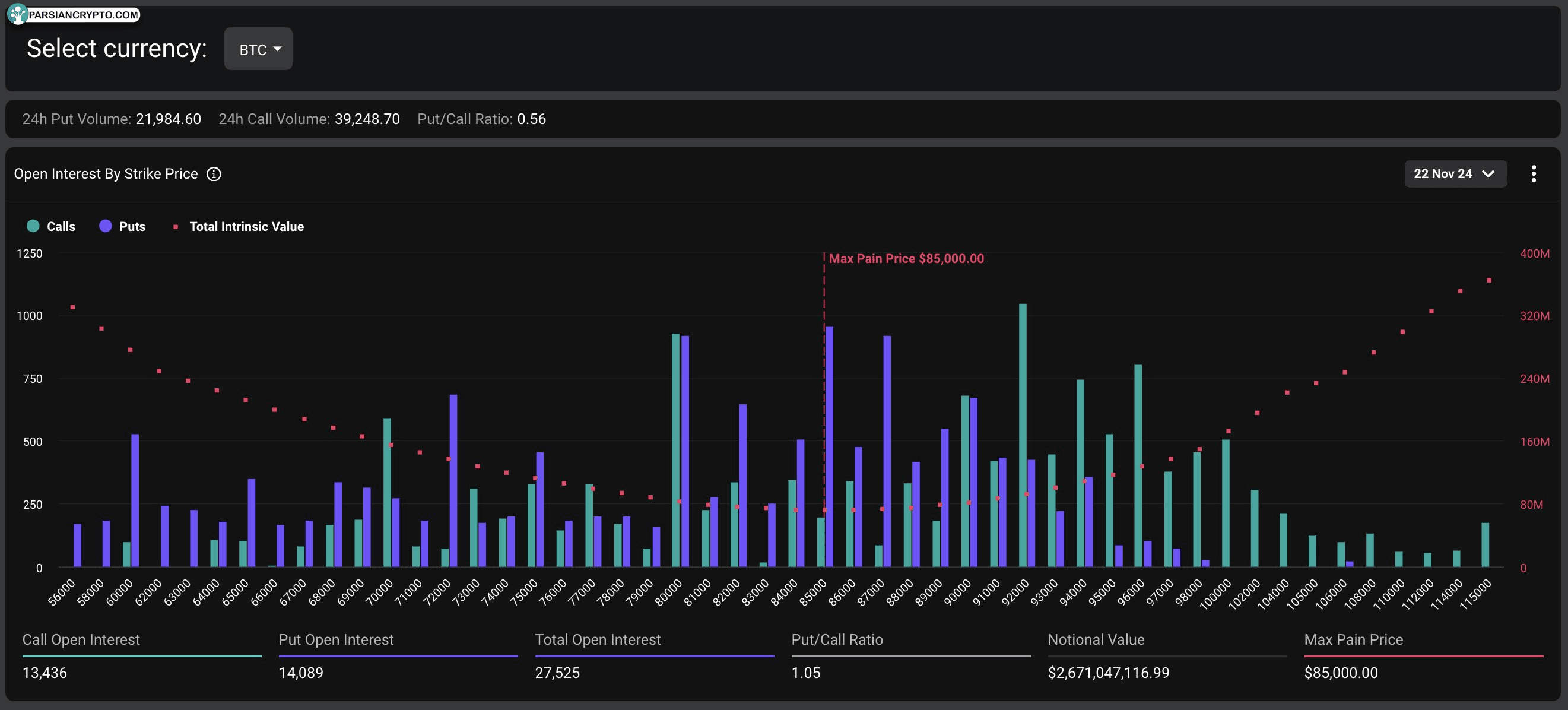Screen dimensions: 1568x710
Task: Click the 24h Call Volume value 39,248.70
Action: click(x=367, y=119)
